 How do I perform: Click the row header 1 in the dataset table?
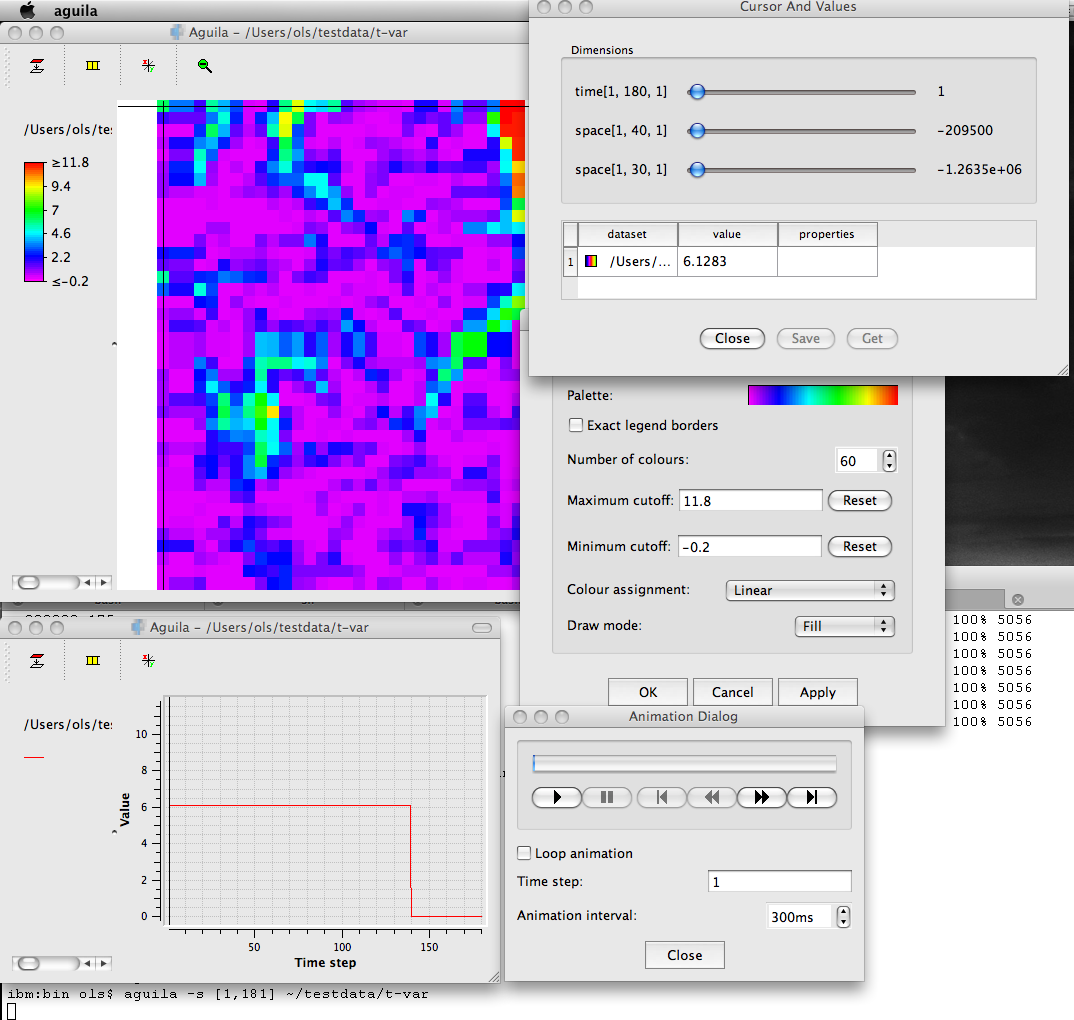[570, 261]
